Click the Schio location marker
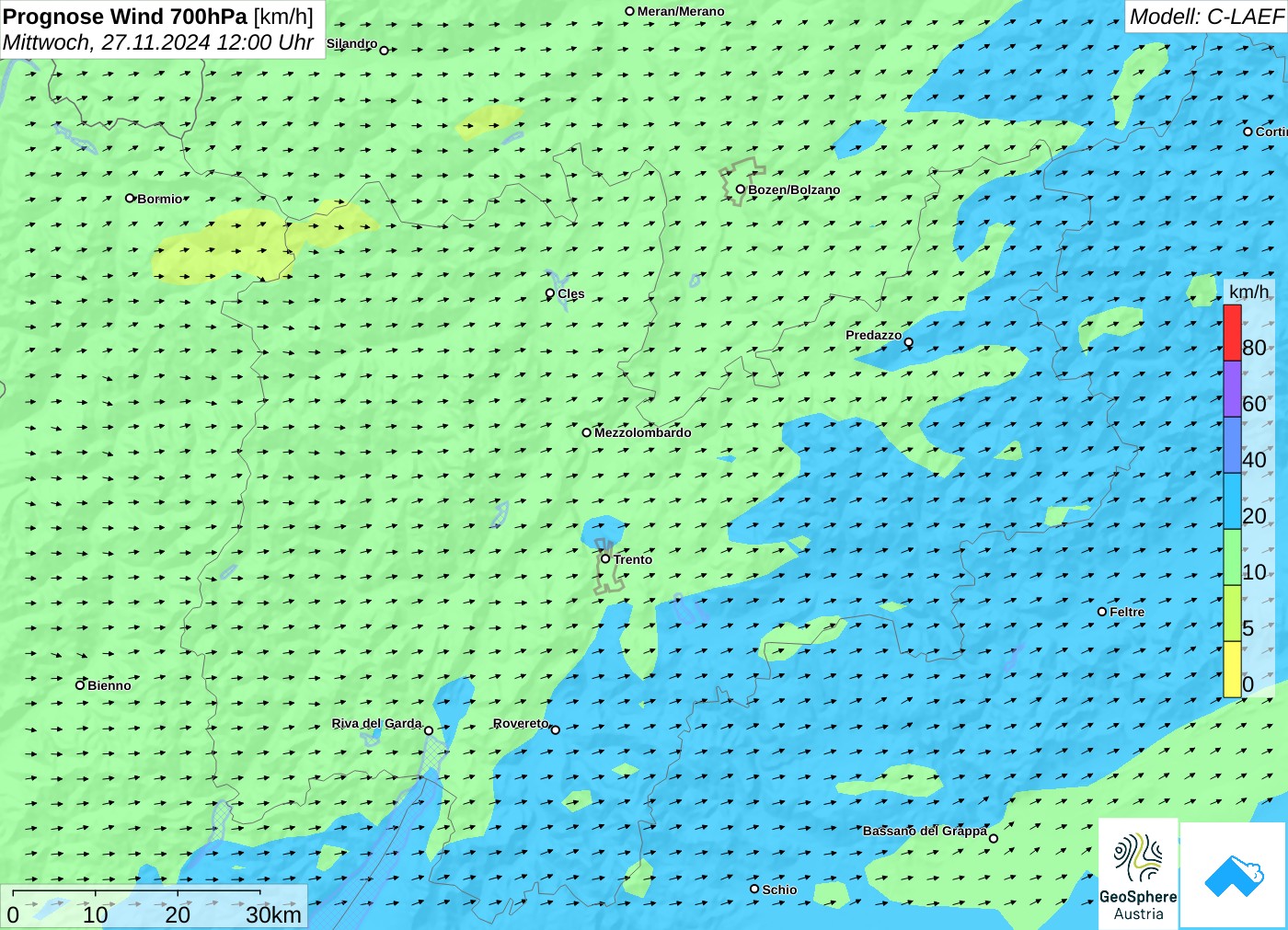 pos(754,889)
